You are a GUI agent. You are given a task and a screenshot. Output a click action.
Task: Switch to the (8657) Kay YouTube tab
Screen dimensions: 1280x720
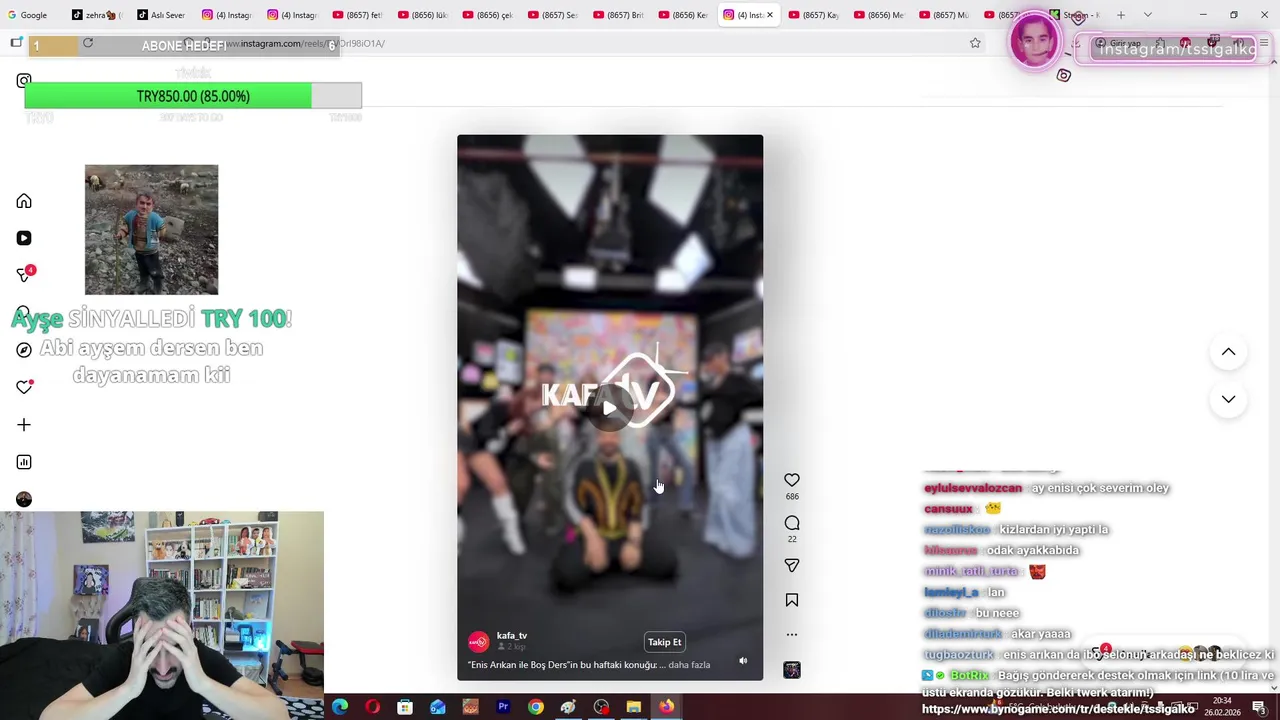(x=812, y=15)
